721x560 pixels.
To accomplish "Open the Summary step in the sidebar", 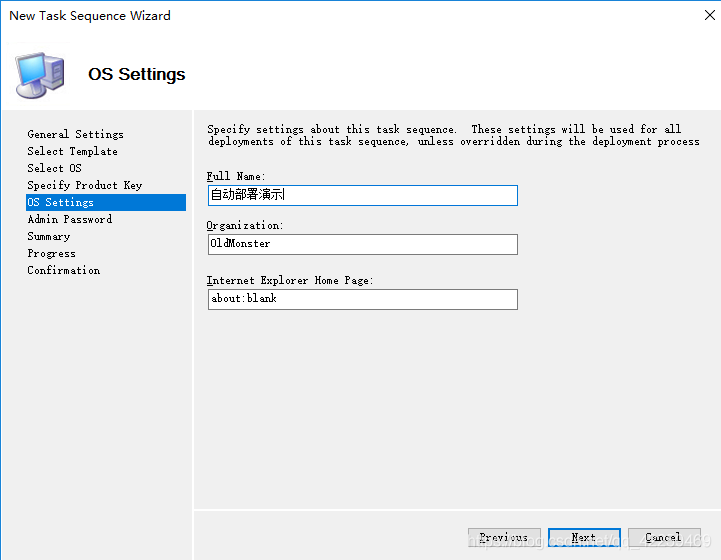I will 49,236.
